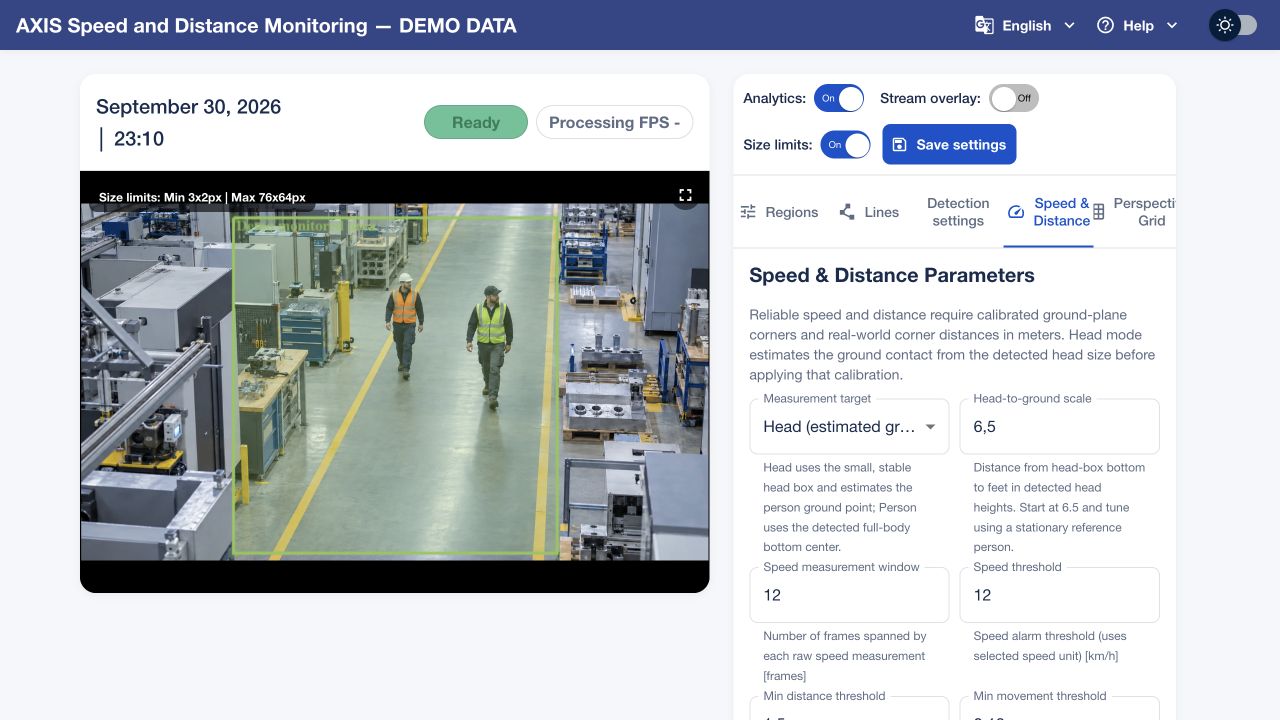The image size is (1280, 720).
Task: Click the Ready status badge
Action: pyautogui.click(x=476, y=122)
